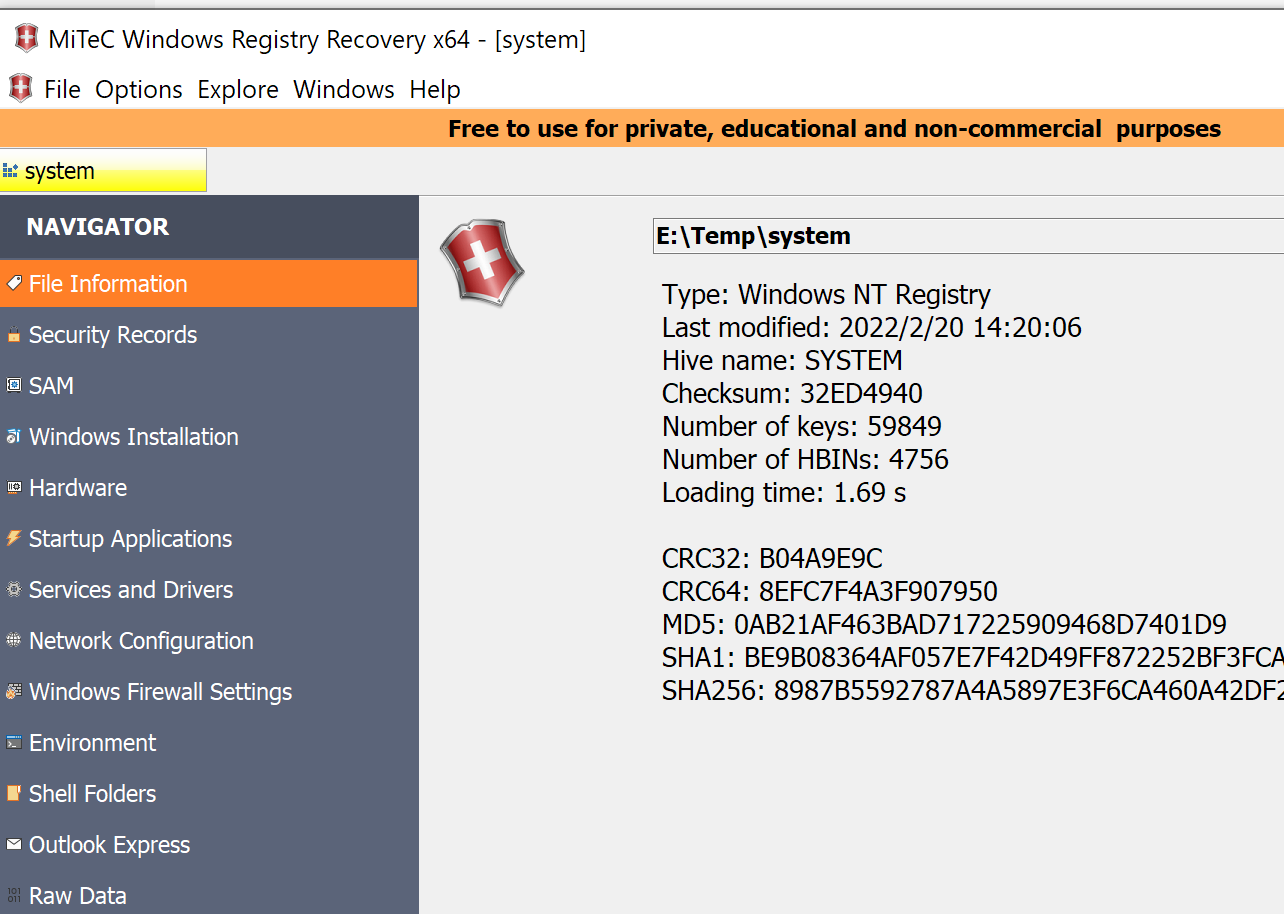The height and width of the screenshot is (914, 1284).
Task: Open the Help menu
Action: [435, 89]
